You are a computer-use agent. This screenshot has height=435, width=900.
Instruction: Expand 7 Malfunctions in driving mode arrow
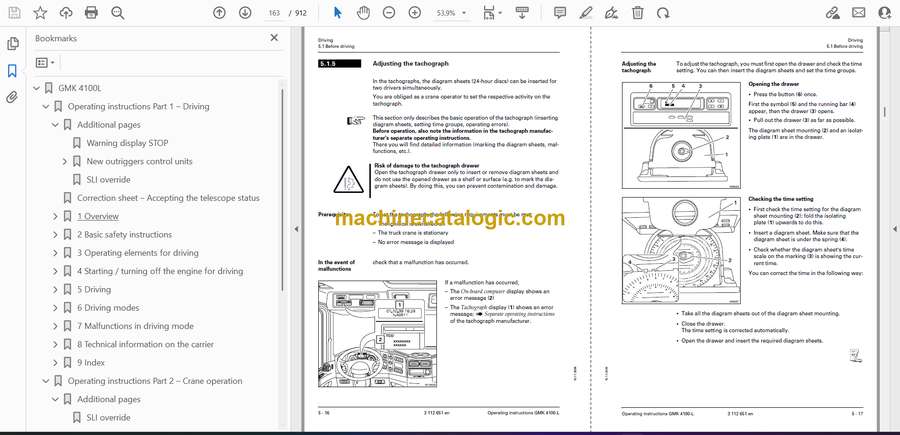click(55, 326)
